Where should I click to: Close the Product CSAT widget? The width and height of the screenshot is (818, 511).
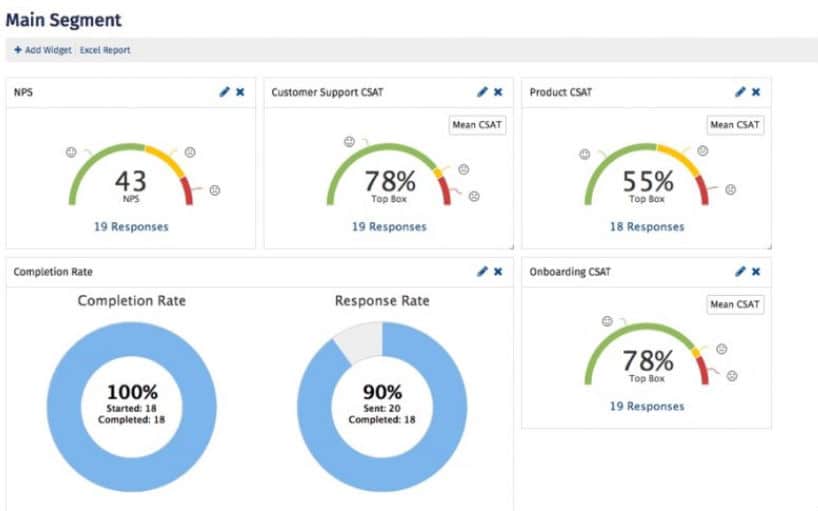tap(756, 92)
